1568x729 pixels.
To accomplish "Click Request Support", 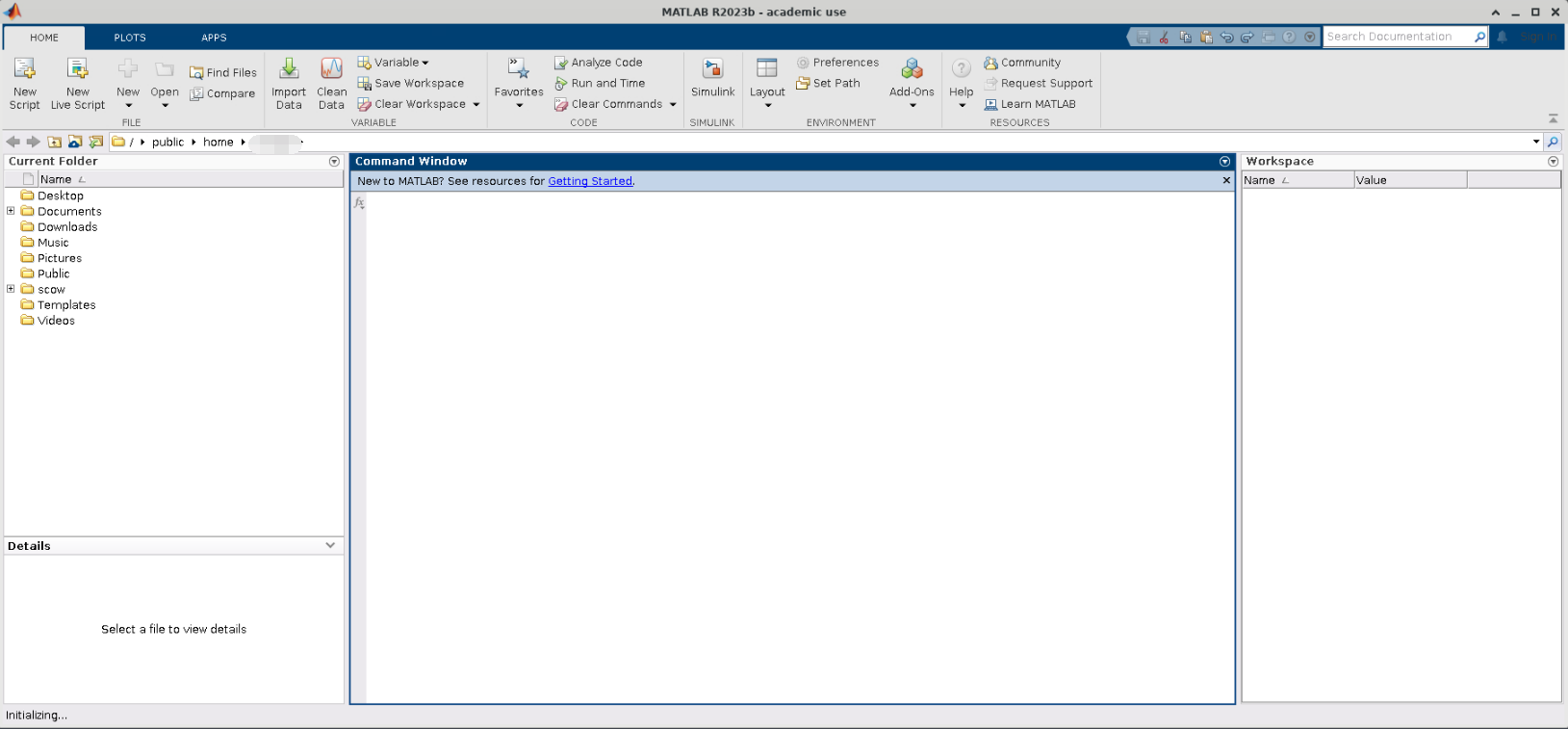I will tap(1039, 83).
